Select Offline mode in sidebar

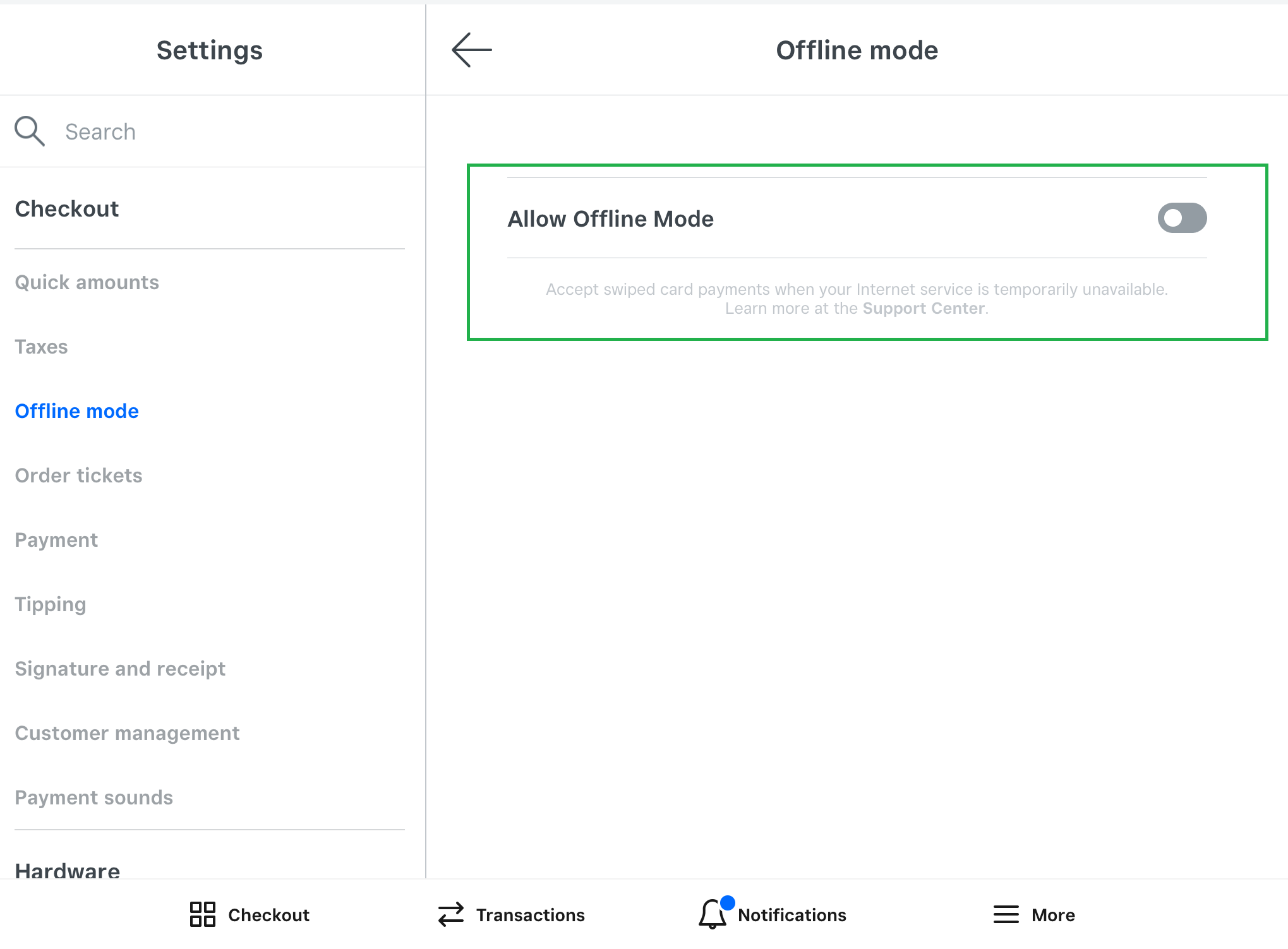click(77, 411)
